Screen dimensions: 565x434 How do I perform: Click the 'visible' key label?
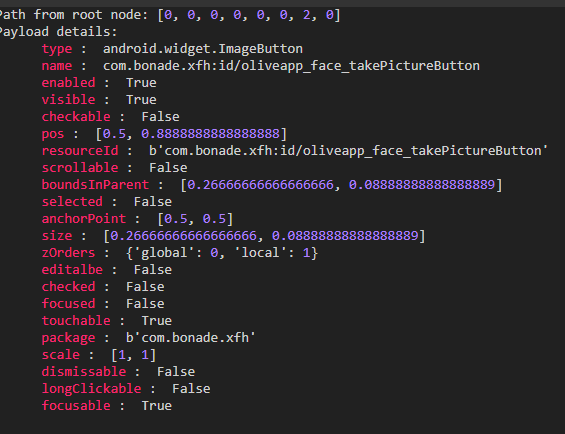68,100
